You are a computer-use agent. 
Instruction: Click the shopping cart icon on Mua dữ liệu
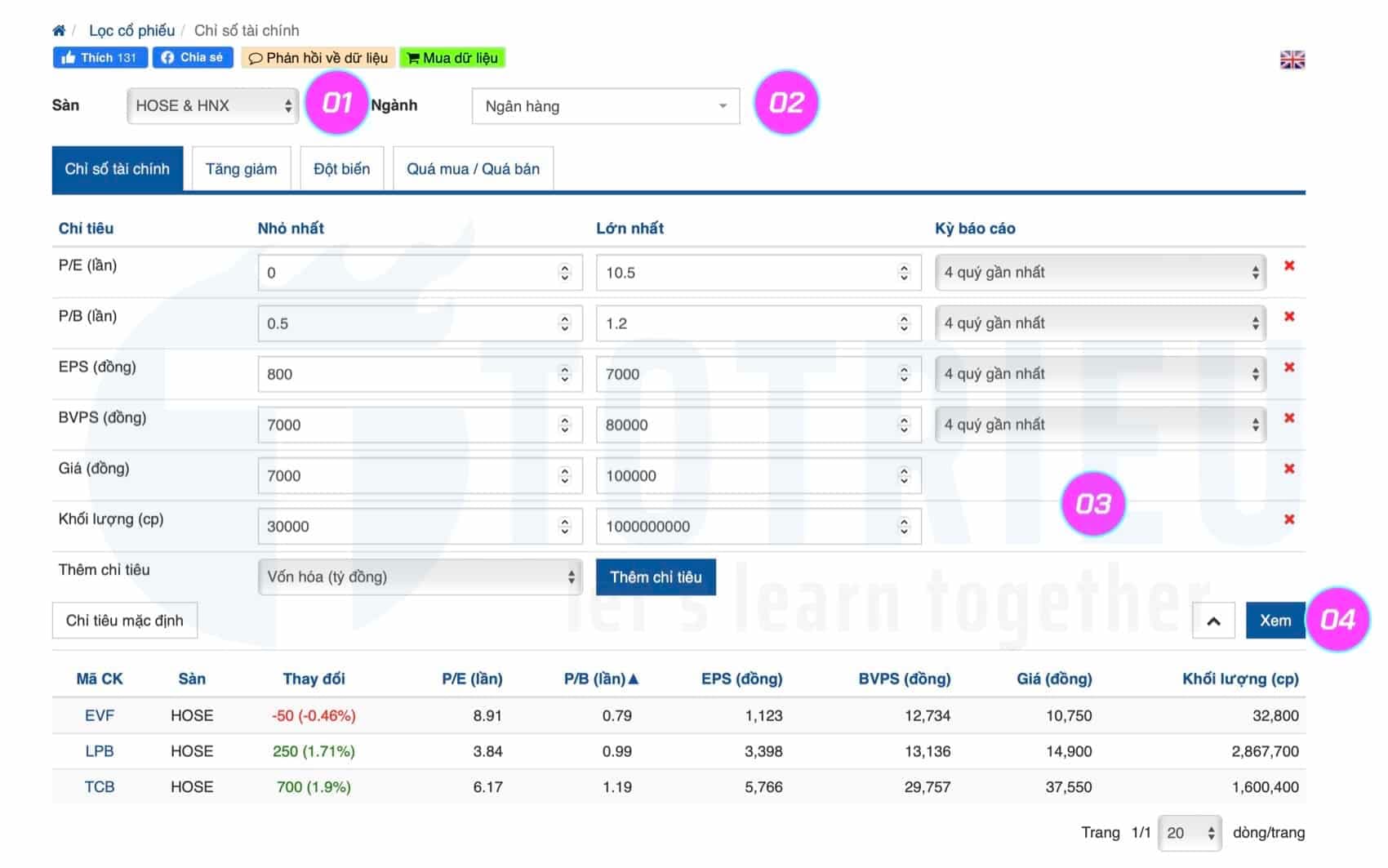[416, 57]
